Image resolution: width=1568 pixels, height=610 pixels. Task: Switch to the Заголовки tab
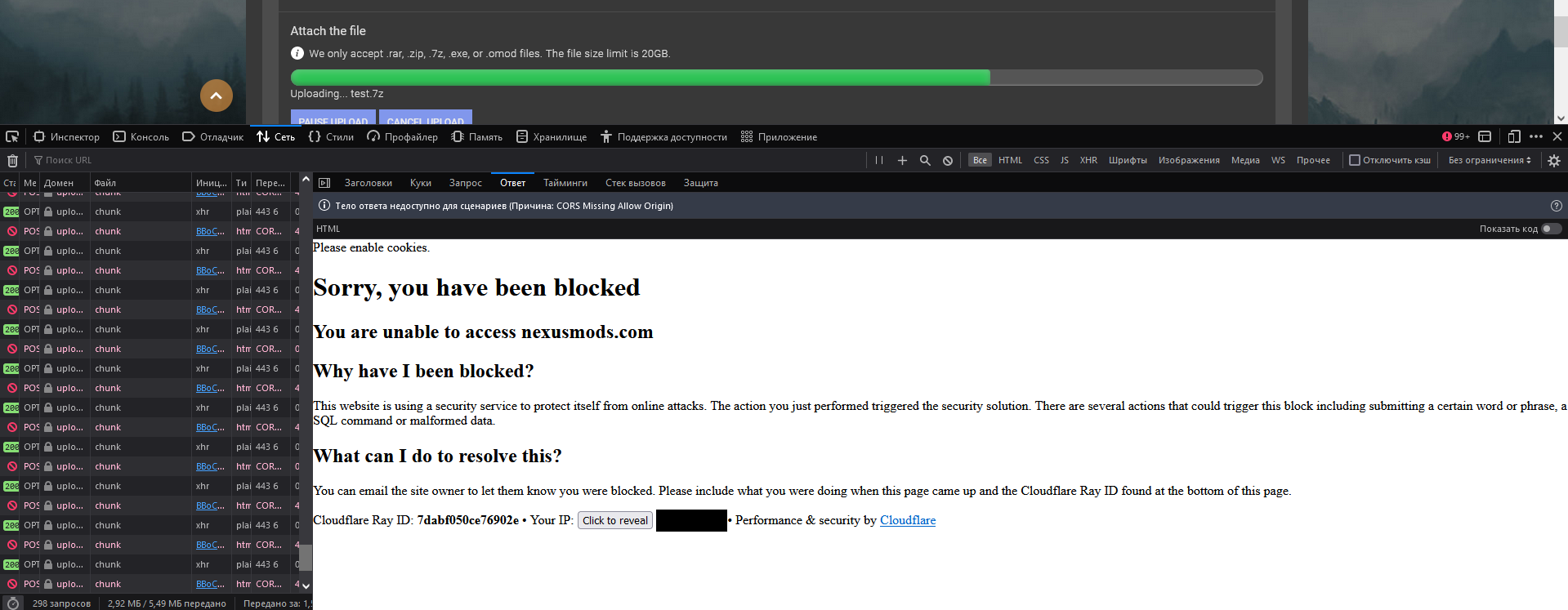click(369, 183)
